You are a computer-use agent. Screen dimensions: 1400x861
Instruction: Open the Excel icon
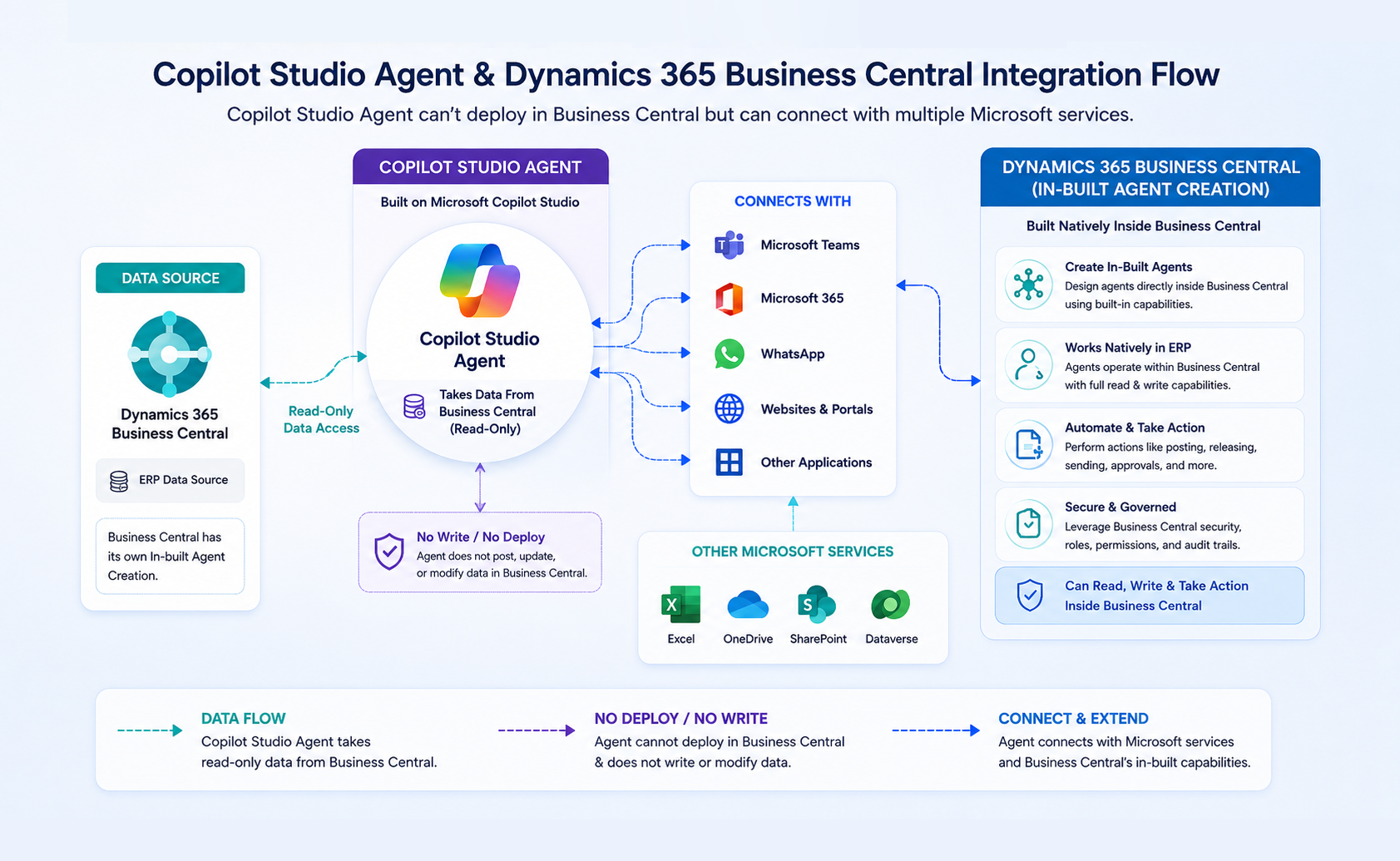(x=680, y=605)
